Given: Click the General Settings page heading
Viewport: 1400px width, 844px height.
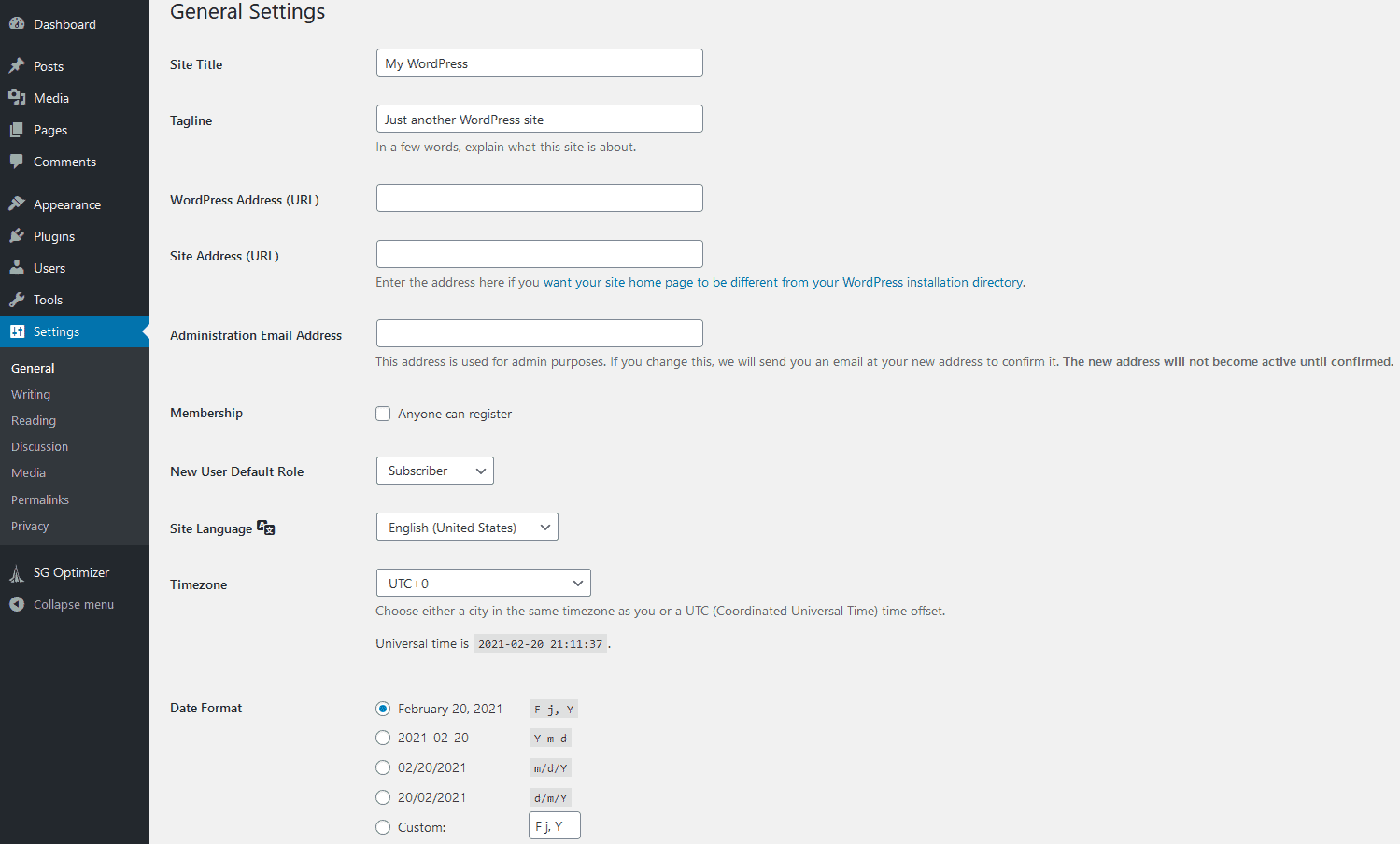Looking at the screenshot, I should coord(247,11).
